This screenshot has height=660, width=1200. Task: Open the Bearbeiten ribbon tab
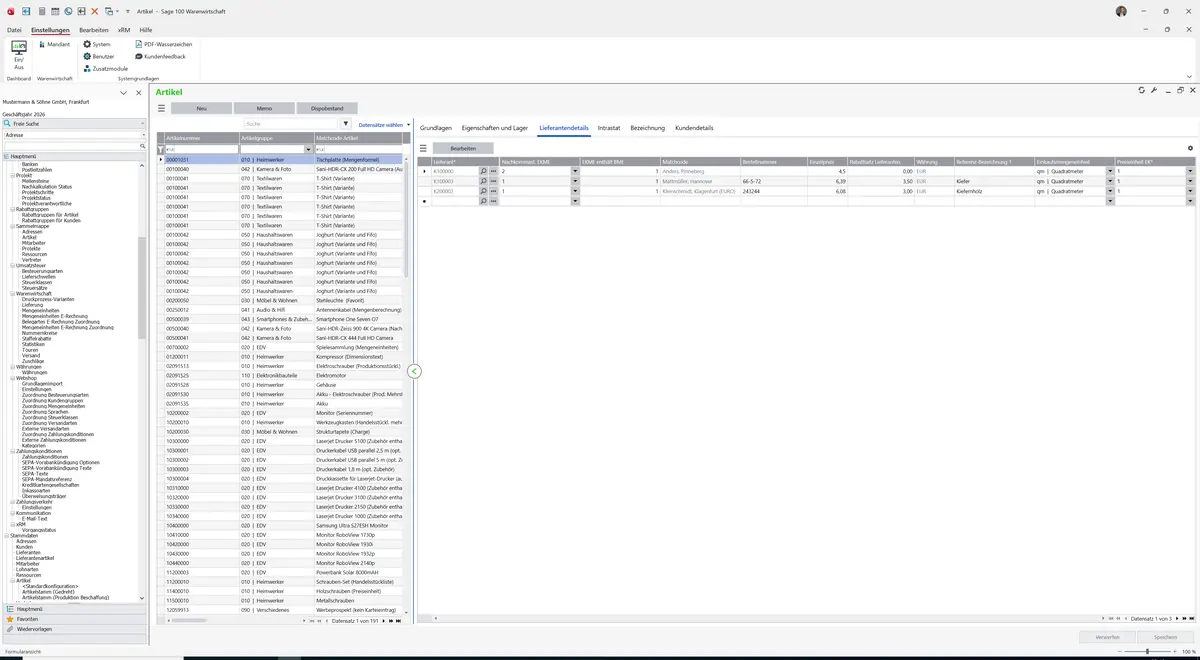(94, 30)
